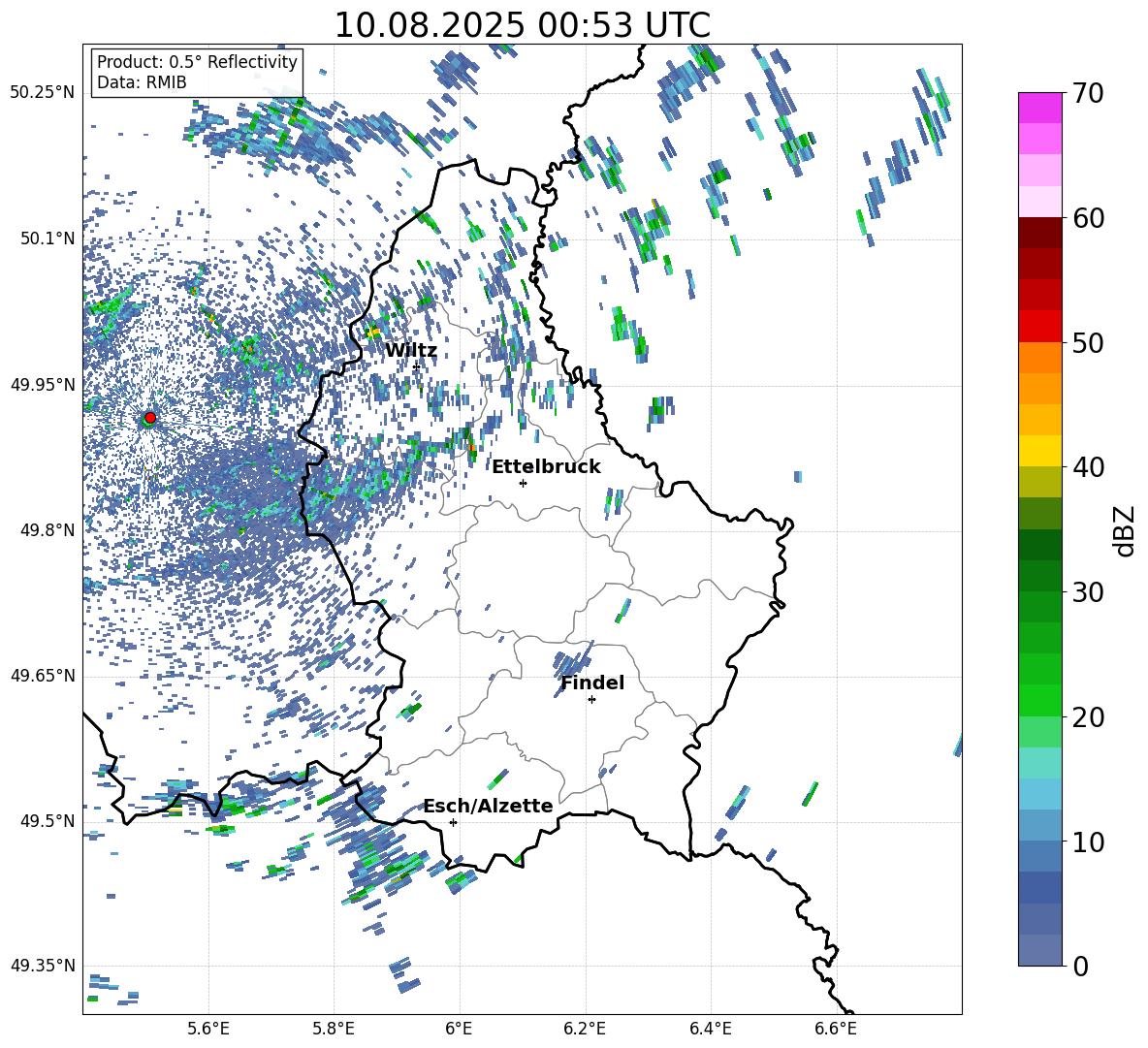This screenshot has width=1148, height=1048.
Task: Click the 30 label on the colorbar
Action: click(1088, 592)
